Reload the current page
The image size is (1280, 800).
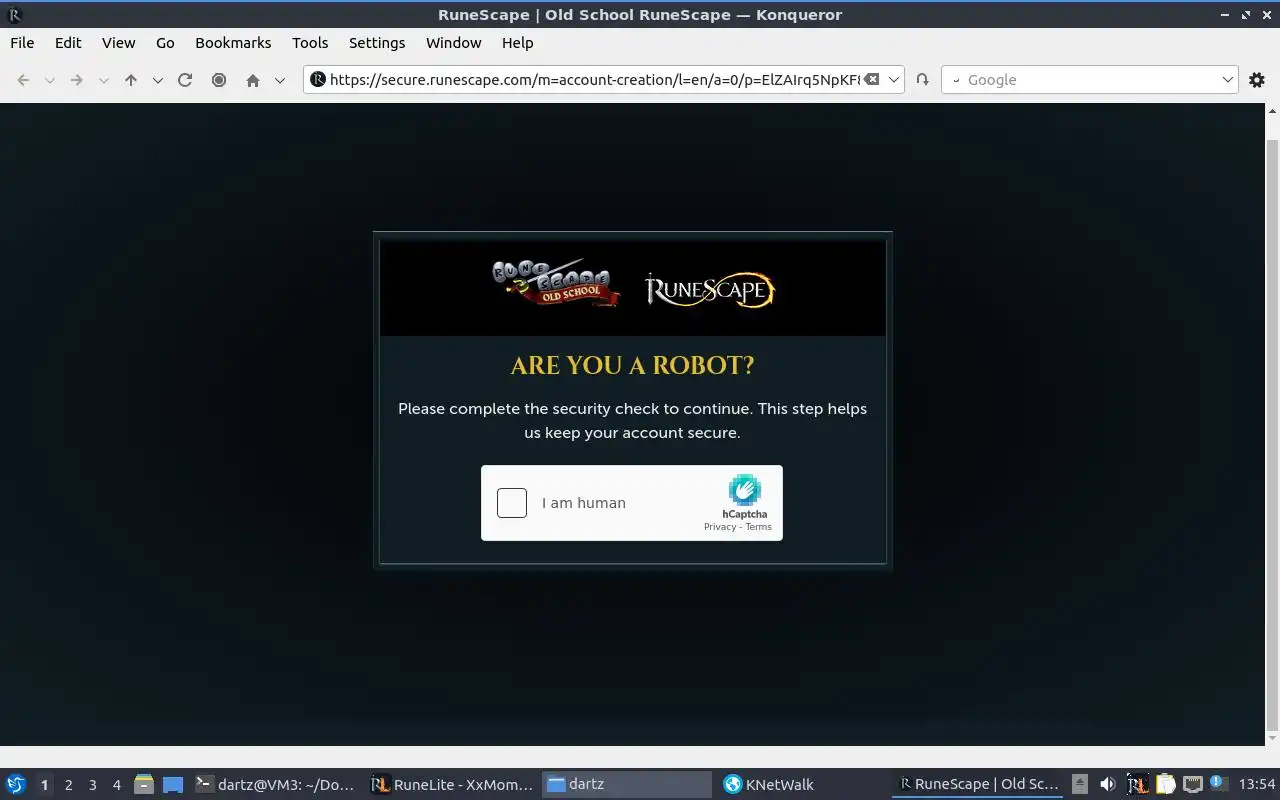pos(185,80)
